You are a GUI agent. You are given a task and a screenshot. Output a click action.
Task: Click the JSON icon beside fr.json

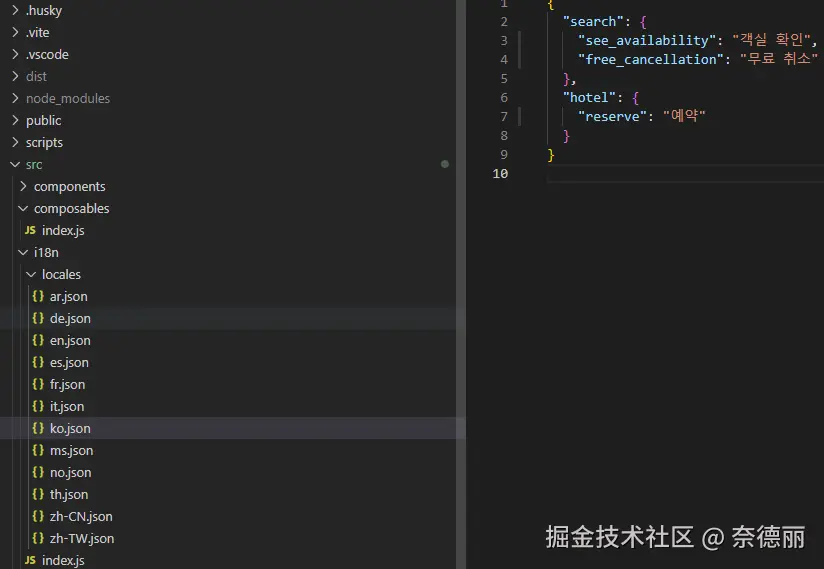coord(38,384)
